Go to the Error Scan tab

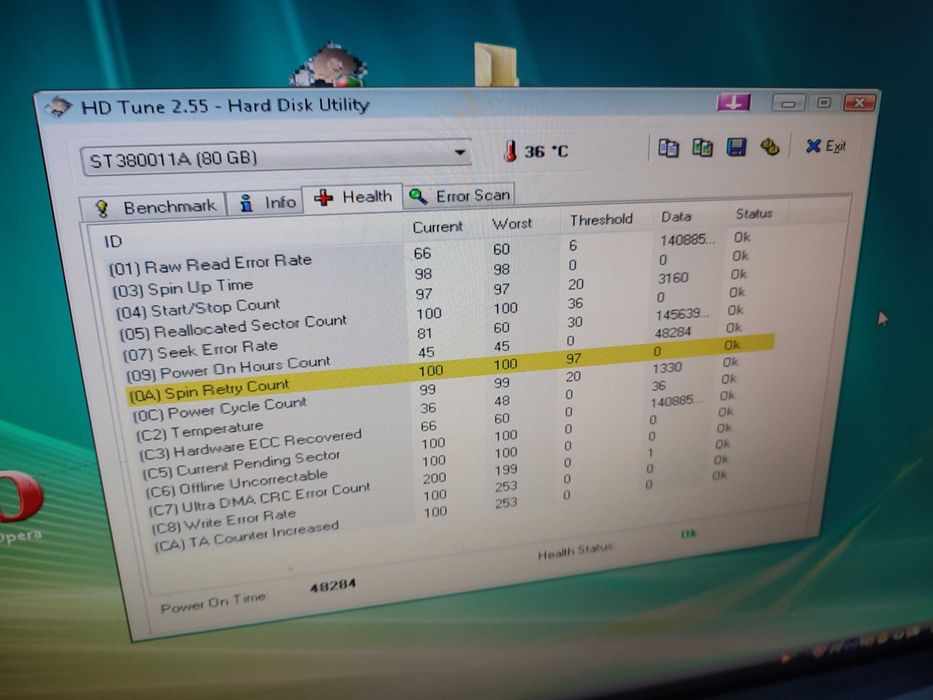(459, 195)
